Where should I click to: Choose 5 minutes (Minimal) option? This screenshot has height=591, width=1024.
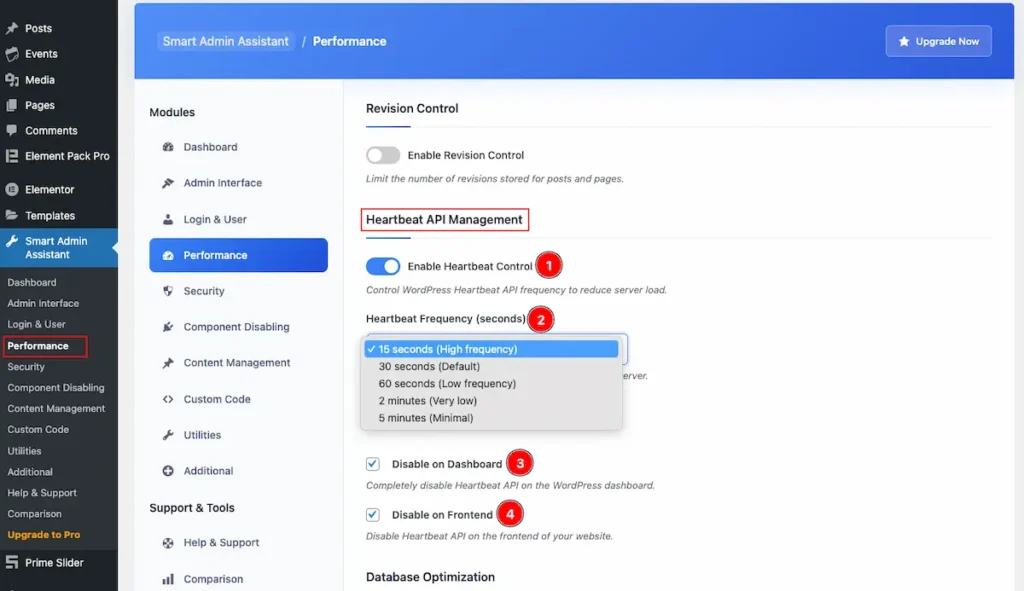491,418
